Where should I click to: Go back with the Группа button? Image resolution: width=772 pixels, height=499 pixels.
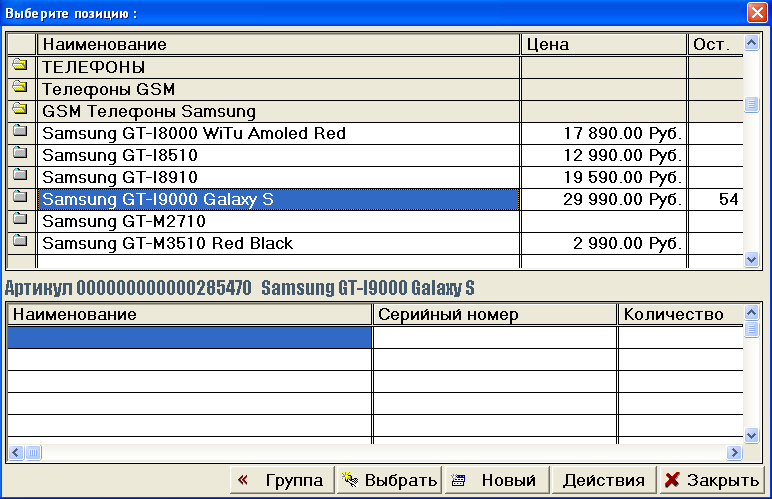[282, 480]
